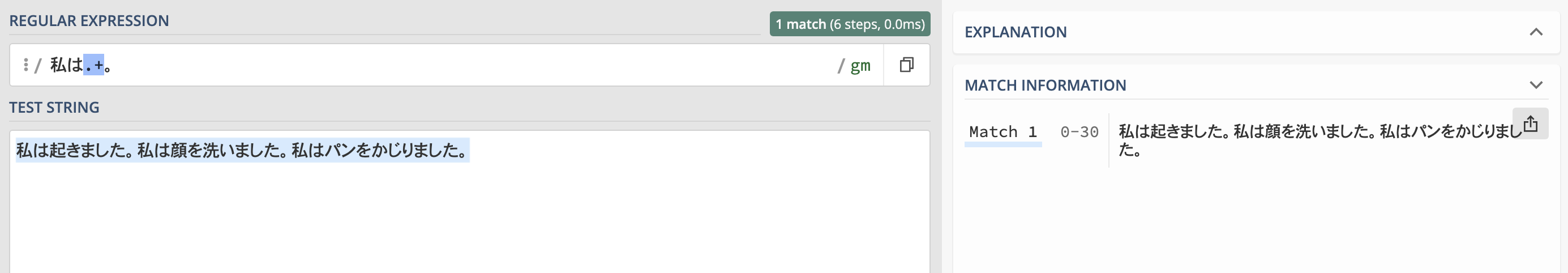
Task: Click the closing slash before gm flags
Action: 841,65
